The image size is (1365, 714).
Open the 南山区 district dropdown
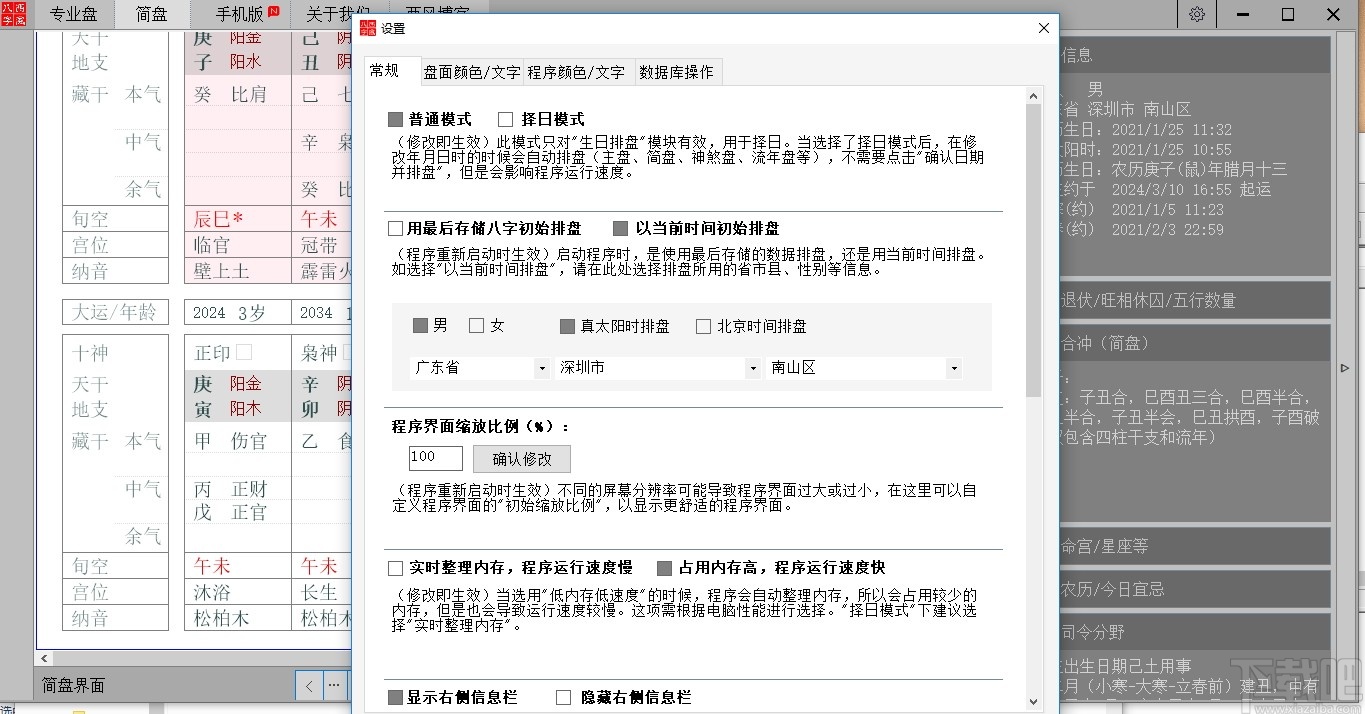click(954, 368)
